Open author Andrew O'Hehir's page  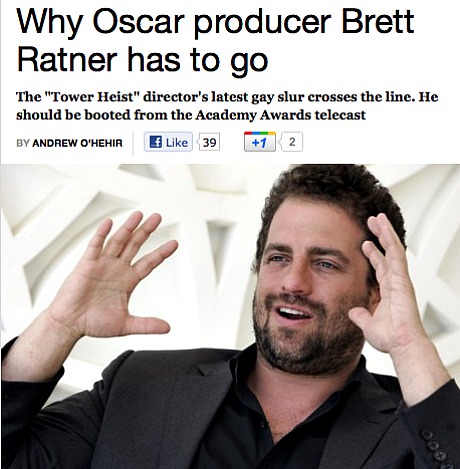(77, 143)
